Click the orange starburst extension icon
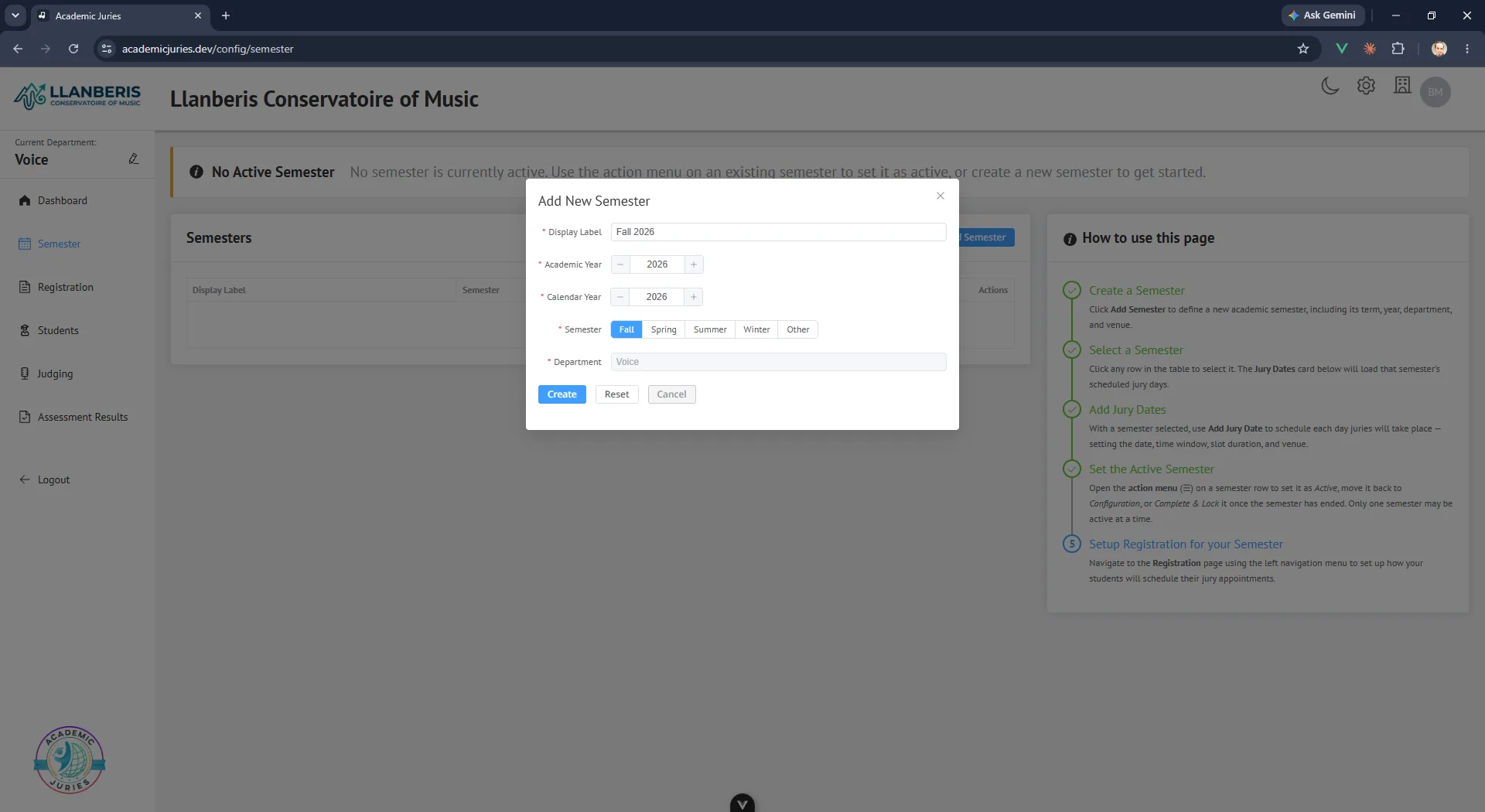 point(1370,49)
